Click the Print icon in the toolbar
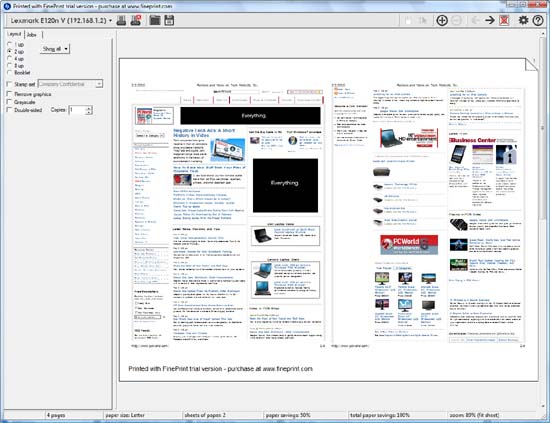This screenshot has width=550, height=423. pos(121,20)
